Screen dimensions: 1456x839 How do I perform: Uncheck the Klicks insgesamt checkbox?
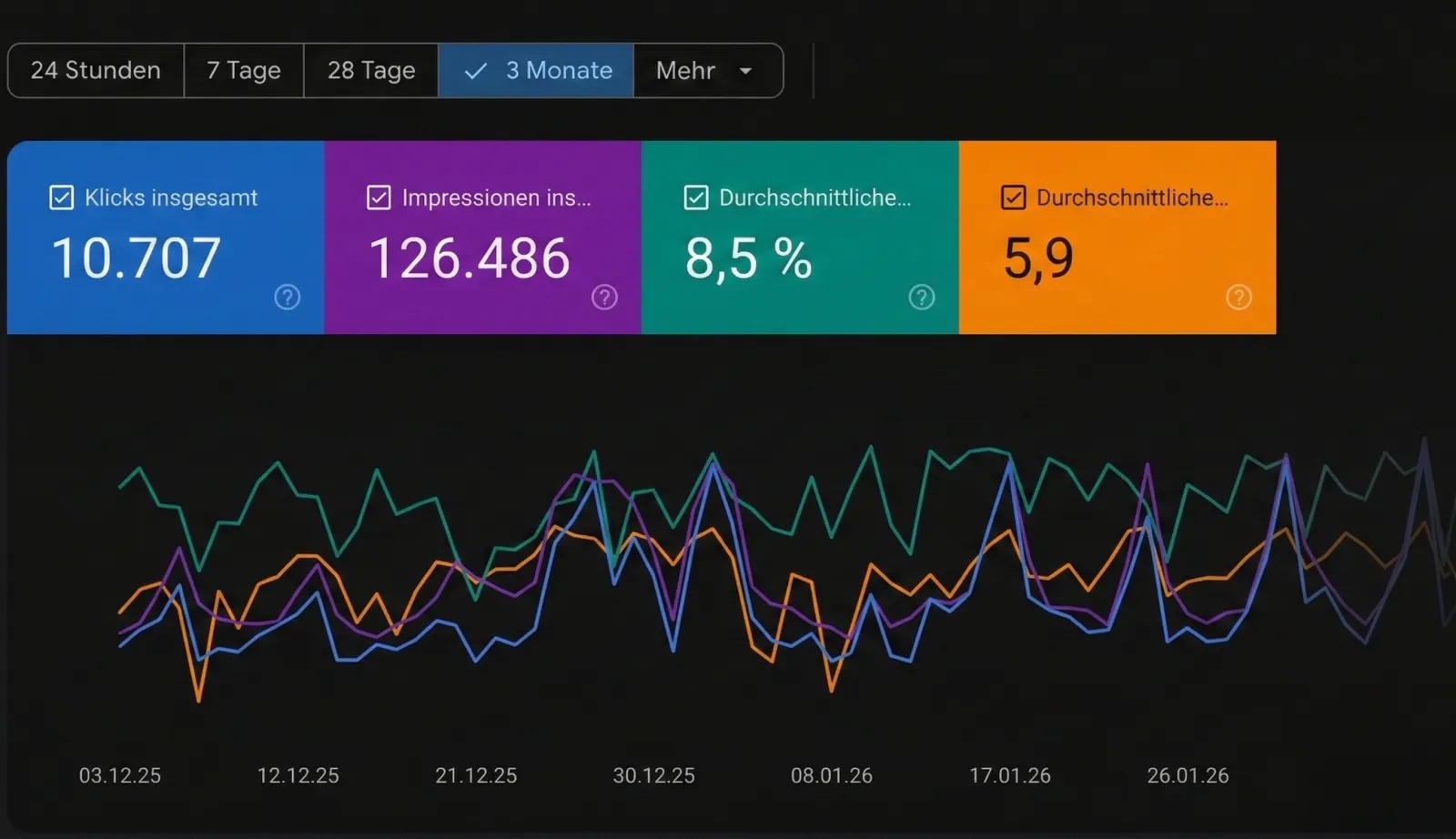61,197
